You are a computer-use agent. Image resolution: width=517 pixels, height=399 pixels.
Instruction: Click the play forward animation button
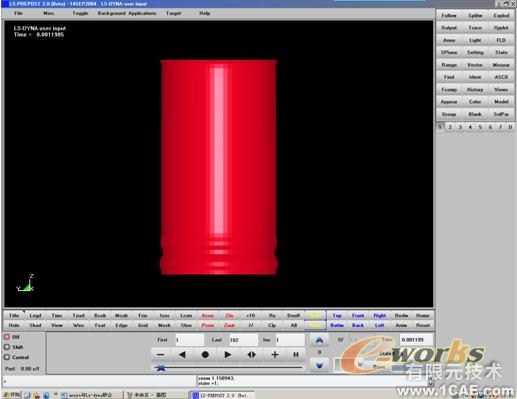tap(228, 355)
